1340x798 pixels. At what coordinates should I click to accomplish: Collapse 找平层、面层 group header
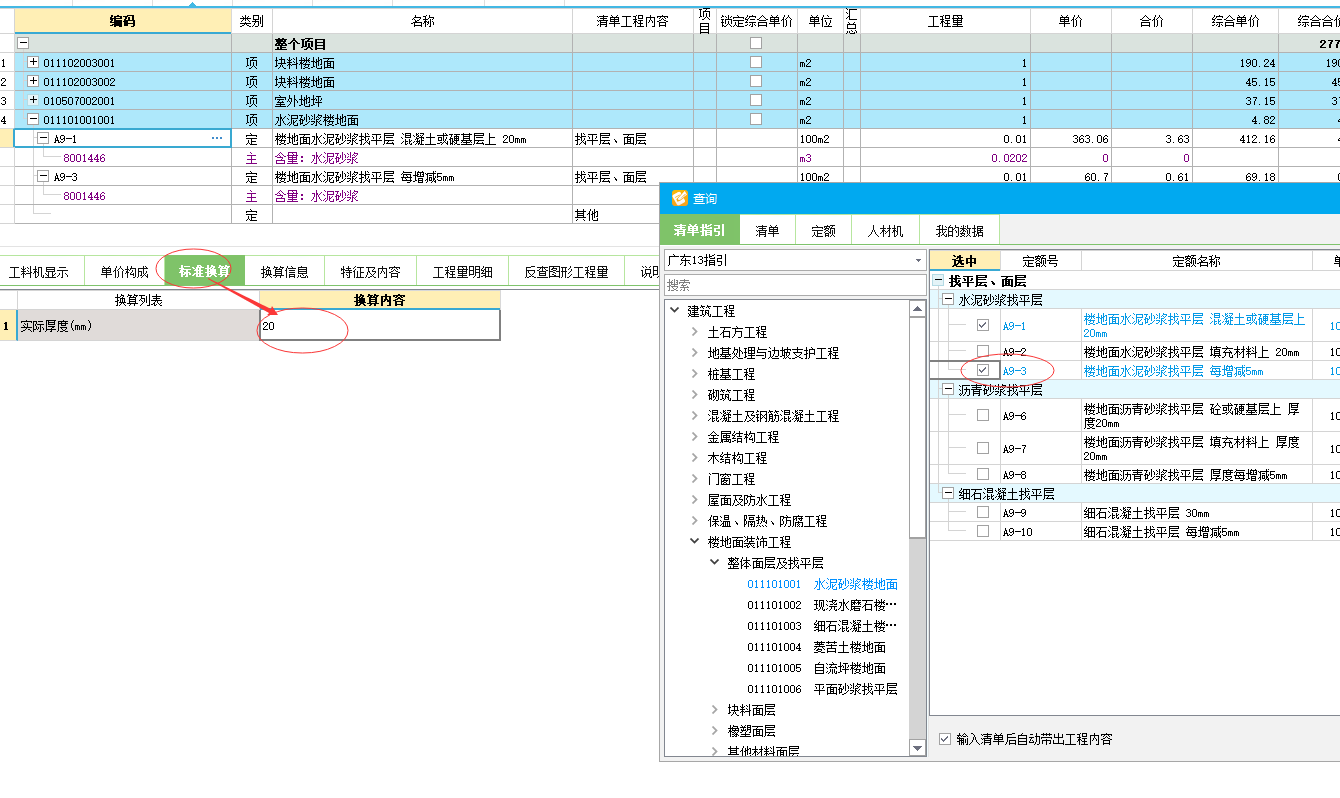[x=939, y=281]
